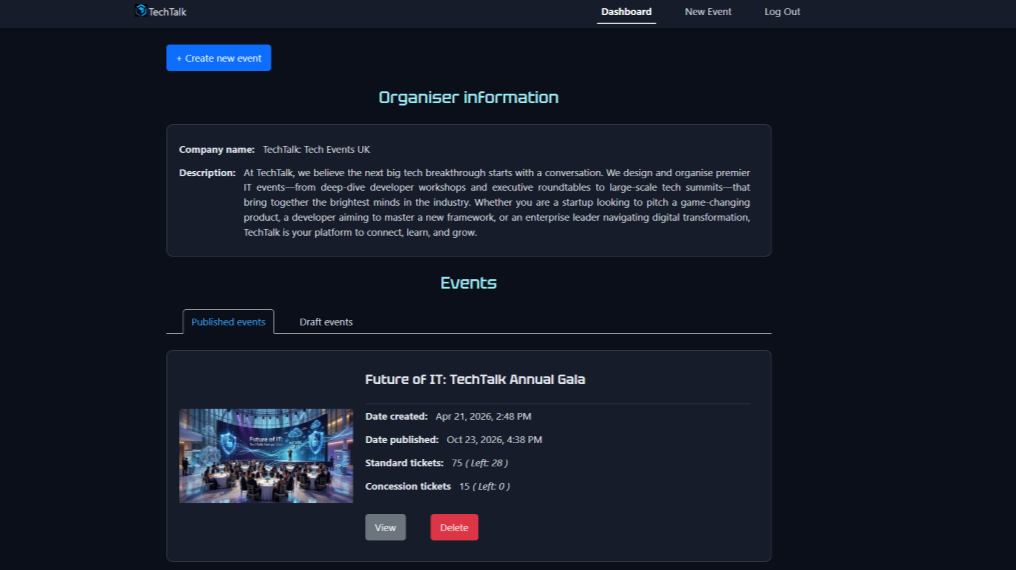Screen dimensions: 1016x570
Task: Click the Company name label
Action: 216,150
